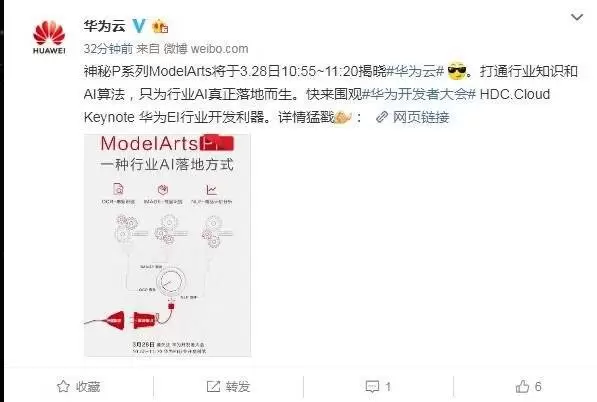Enlarge the ModelArts Pro poster image
This screenshot has width=597, height=402.
[168, 245]
